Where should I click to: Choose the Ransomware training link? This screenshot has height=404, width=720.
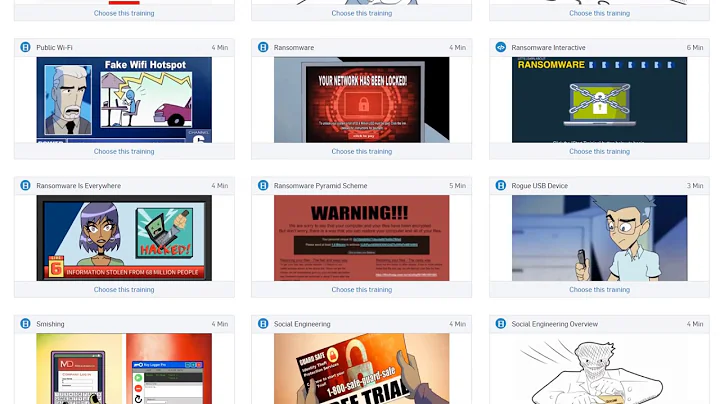click(x=362, y=152)
